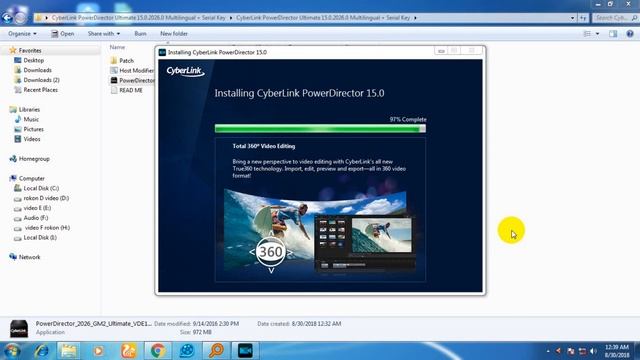Open video E (E:) drive
This screenshot has width=640, height=360.
click(x=33, y=208)
